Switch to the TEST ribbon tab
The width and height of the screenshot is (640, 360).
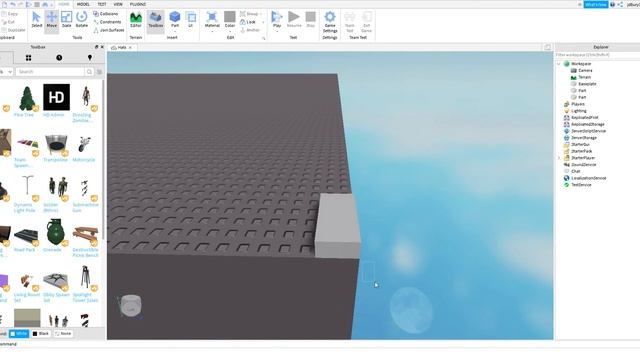102,4
